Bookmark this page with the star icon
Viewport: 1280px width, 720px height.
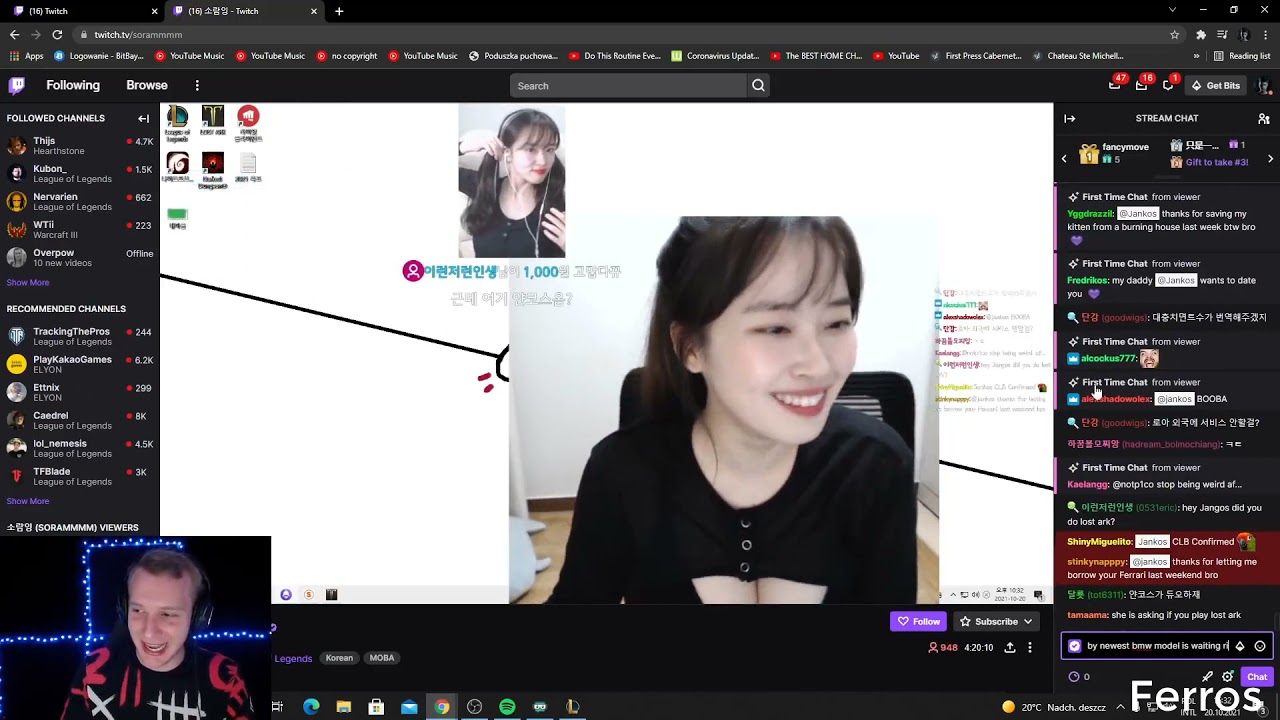click(1174, 34)
